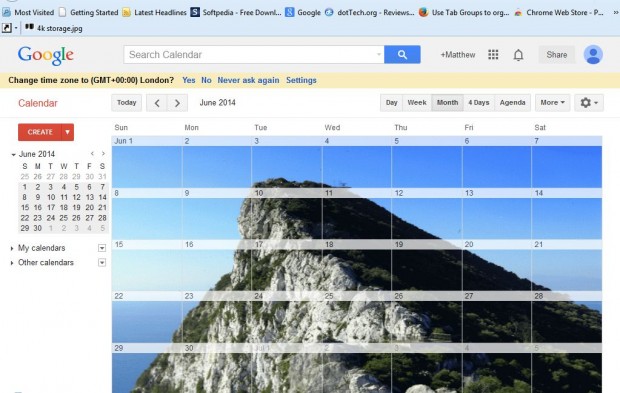Screen dimensions: 620x393
Task: Open Getting Started bookmark
Action: [x=89, y=12]
